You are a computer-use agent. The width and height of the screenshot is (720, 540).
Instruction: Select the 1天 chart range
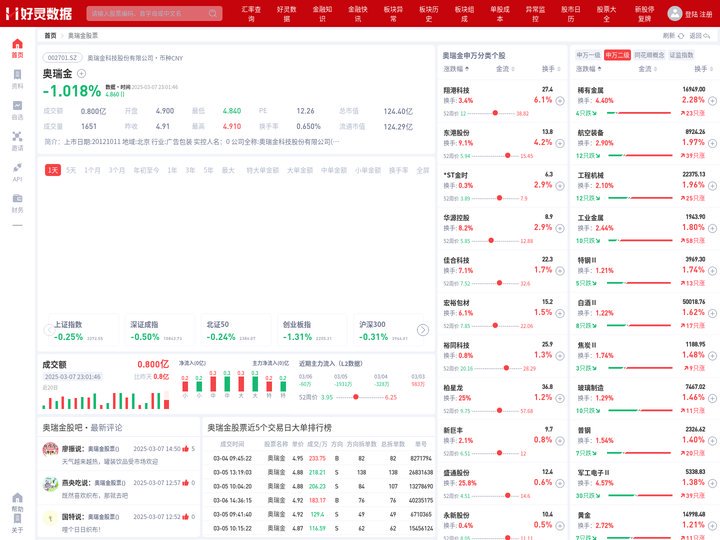(53, 170)
